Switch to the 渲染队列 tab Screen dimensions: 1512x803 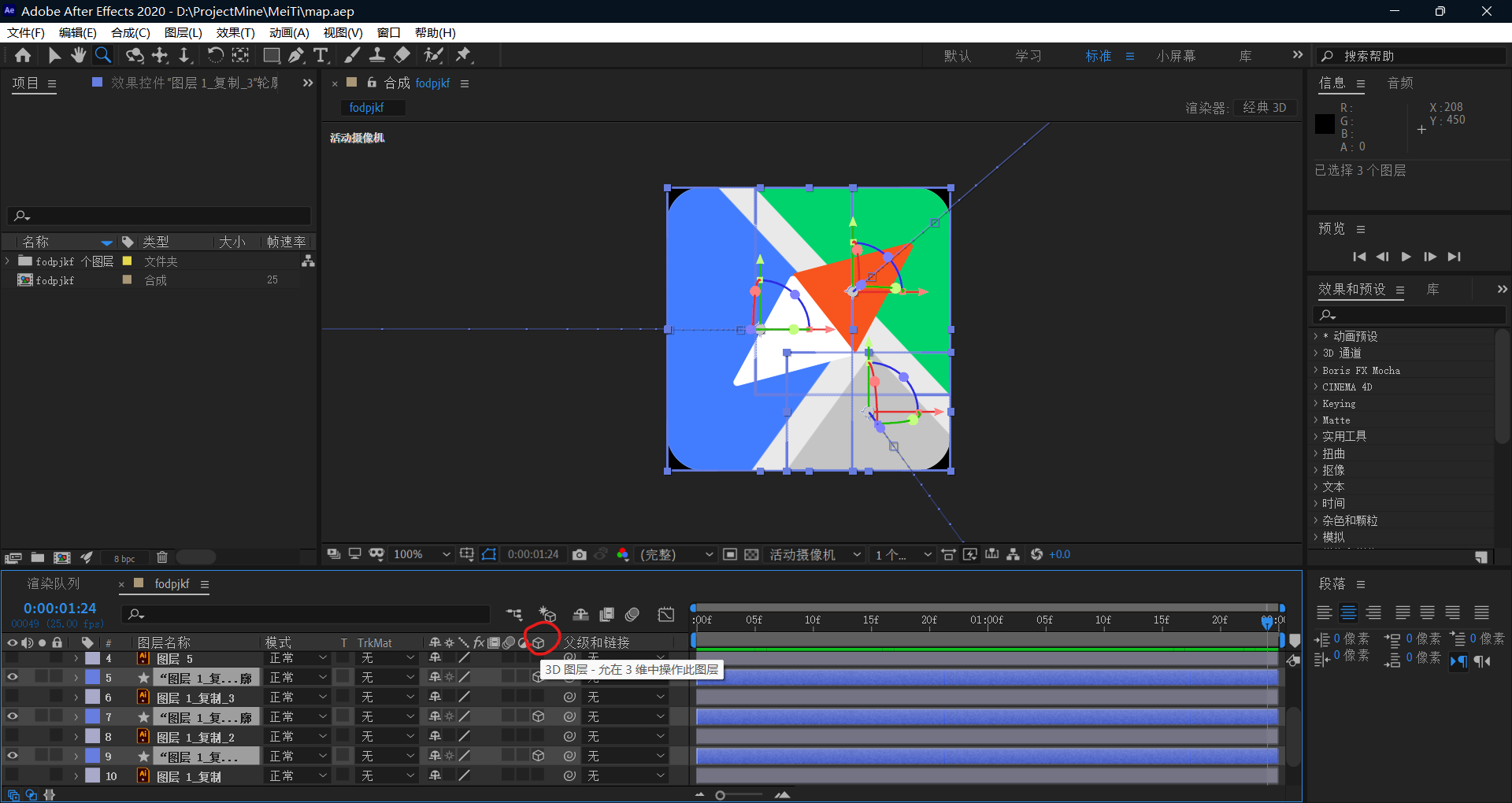click(54, 584)
